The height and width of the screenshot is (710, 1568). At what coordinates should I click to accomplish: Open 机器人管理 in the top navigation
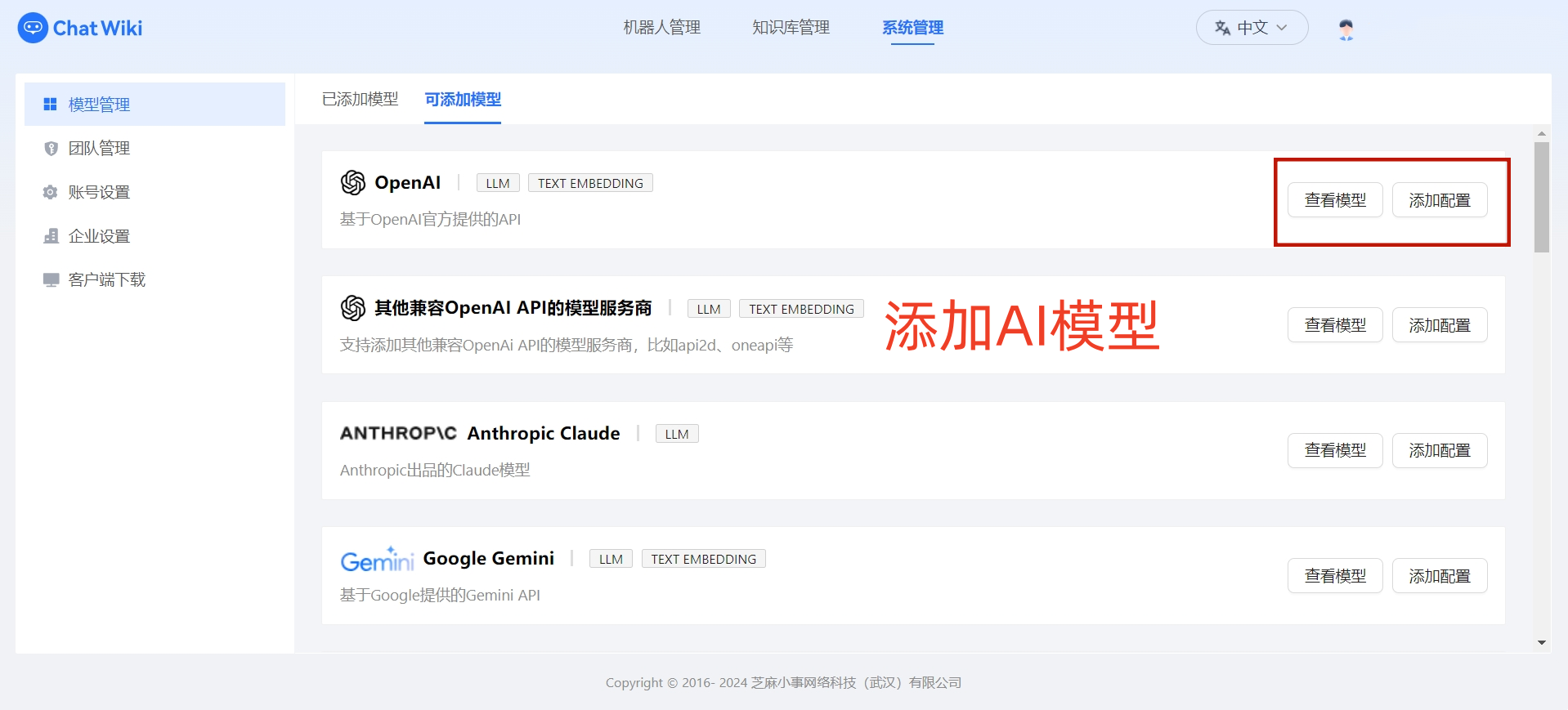click(661, 28)
